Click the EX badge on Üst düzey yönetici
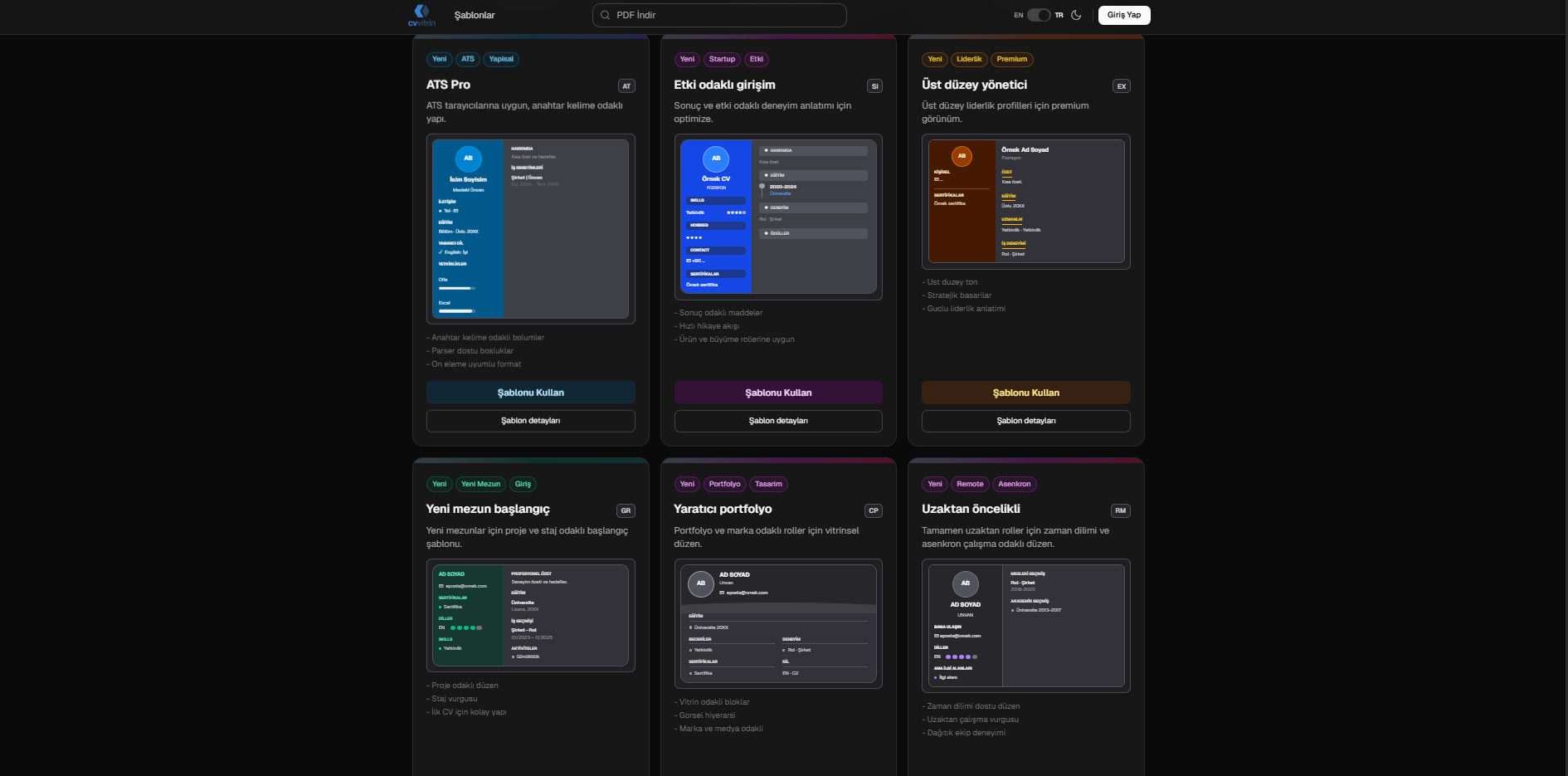This screenshot has height=776, width=1568. point(1122,85)
